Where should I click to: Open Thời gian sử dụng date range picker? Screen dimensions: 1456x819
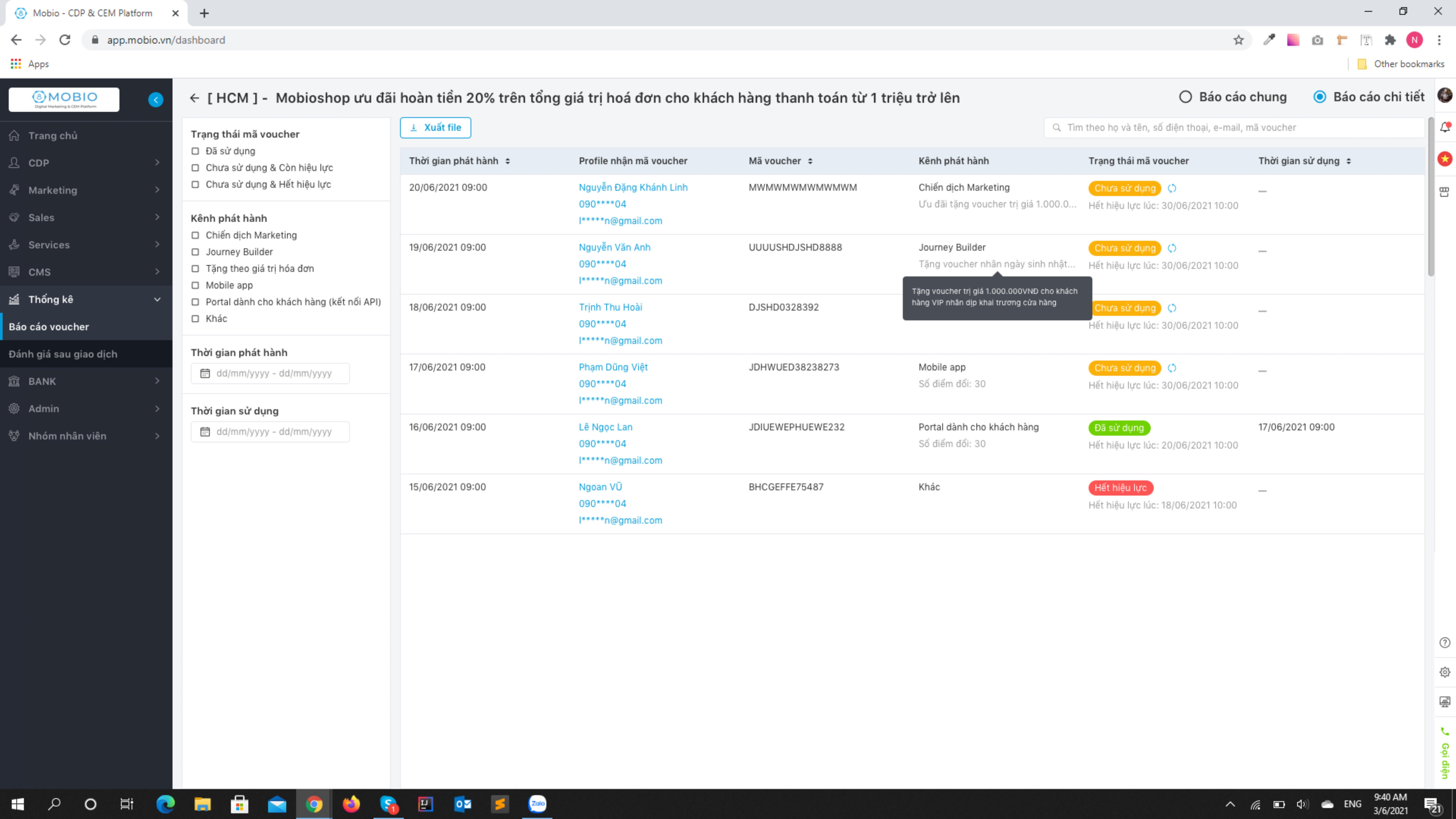(270, 432)
